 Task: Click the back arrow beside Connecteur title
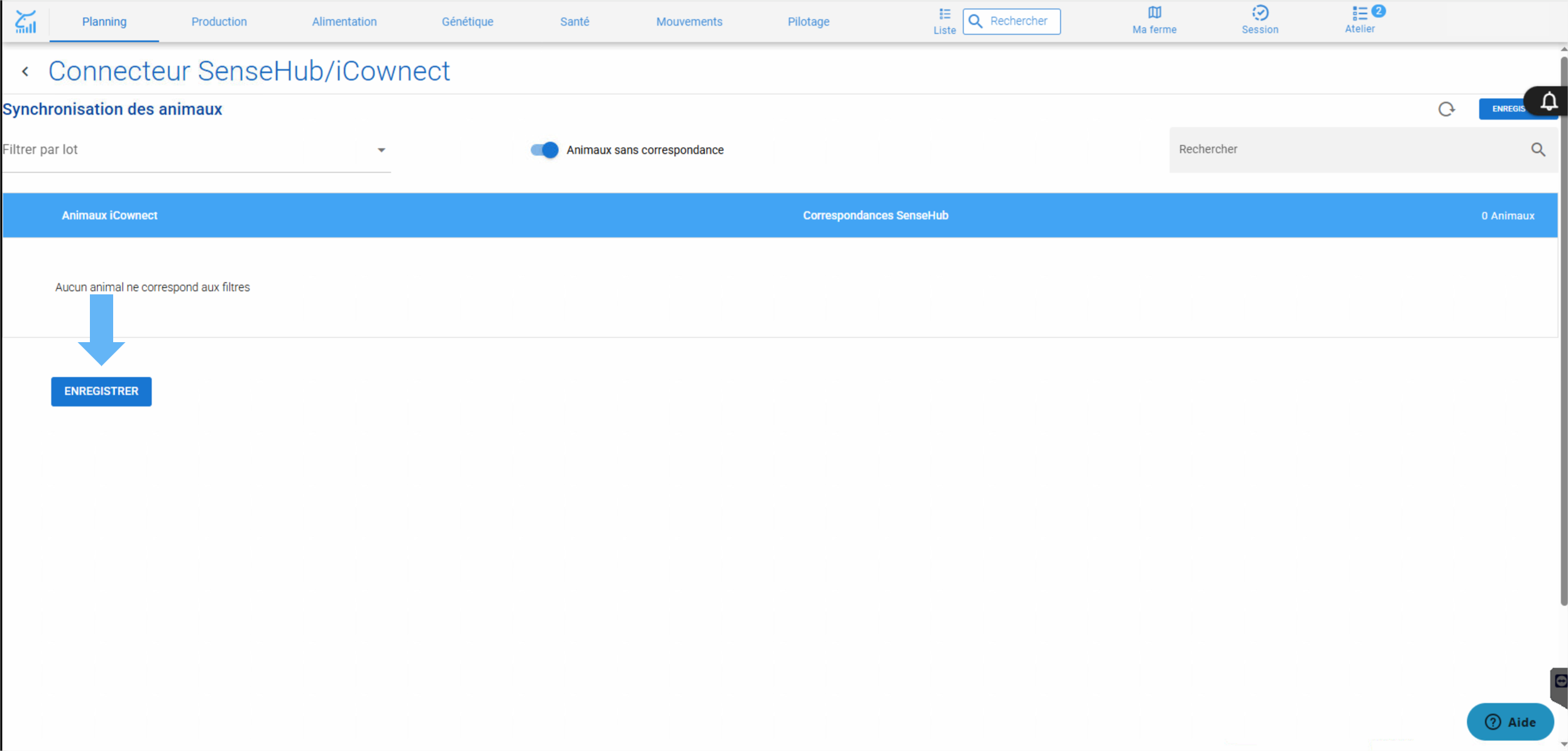[25, 72]
